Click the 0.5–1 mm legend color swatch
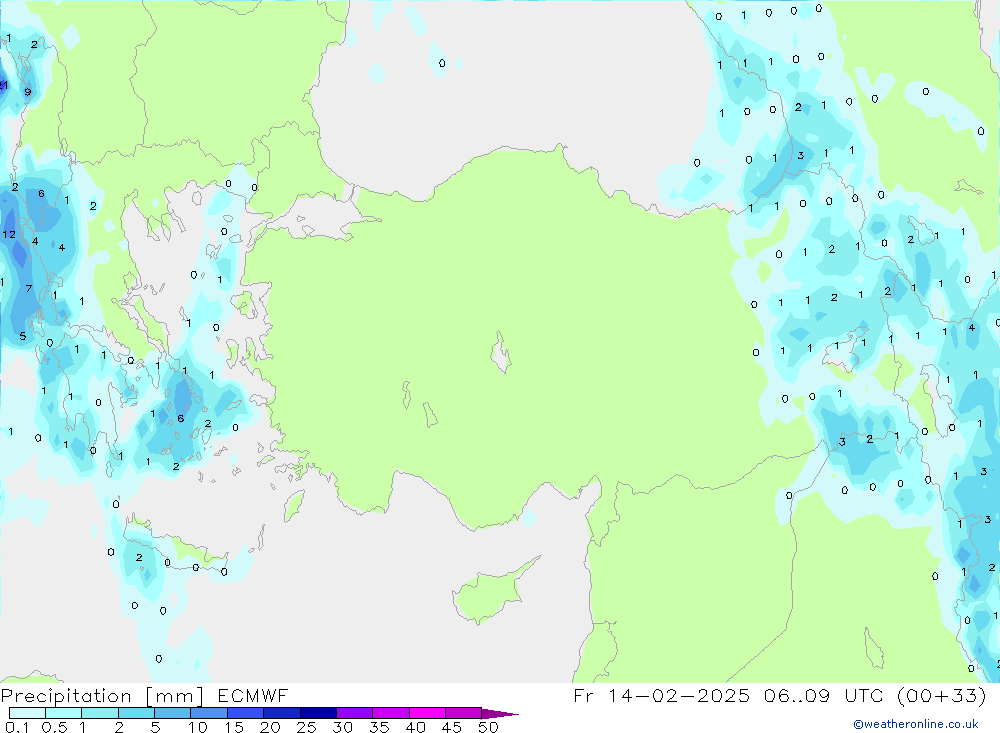Viewport: 1000px width, 733px height. [64, 713]
